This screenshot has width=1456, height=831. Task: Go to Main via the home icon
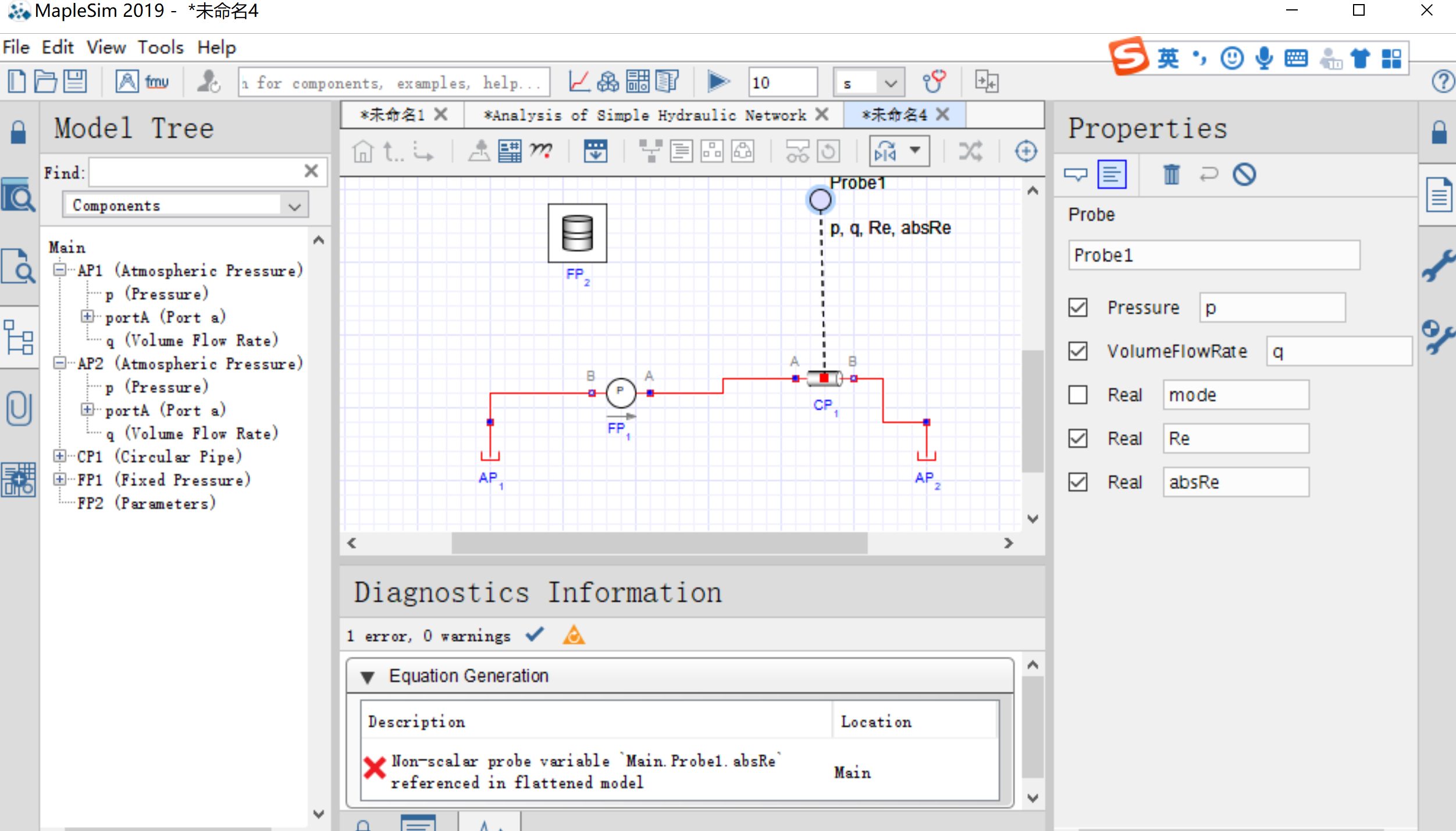[363, 151]
